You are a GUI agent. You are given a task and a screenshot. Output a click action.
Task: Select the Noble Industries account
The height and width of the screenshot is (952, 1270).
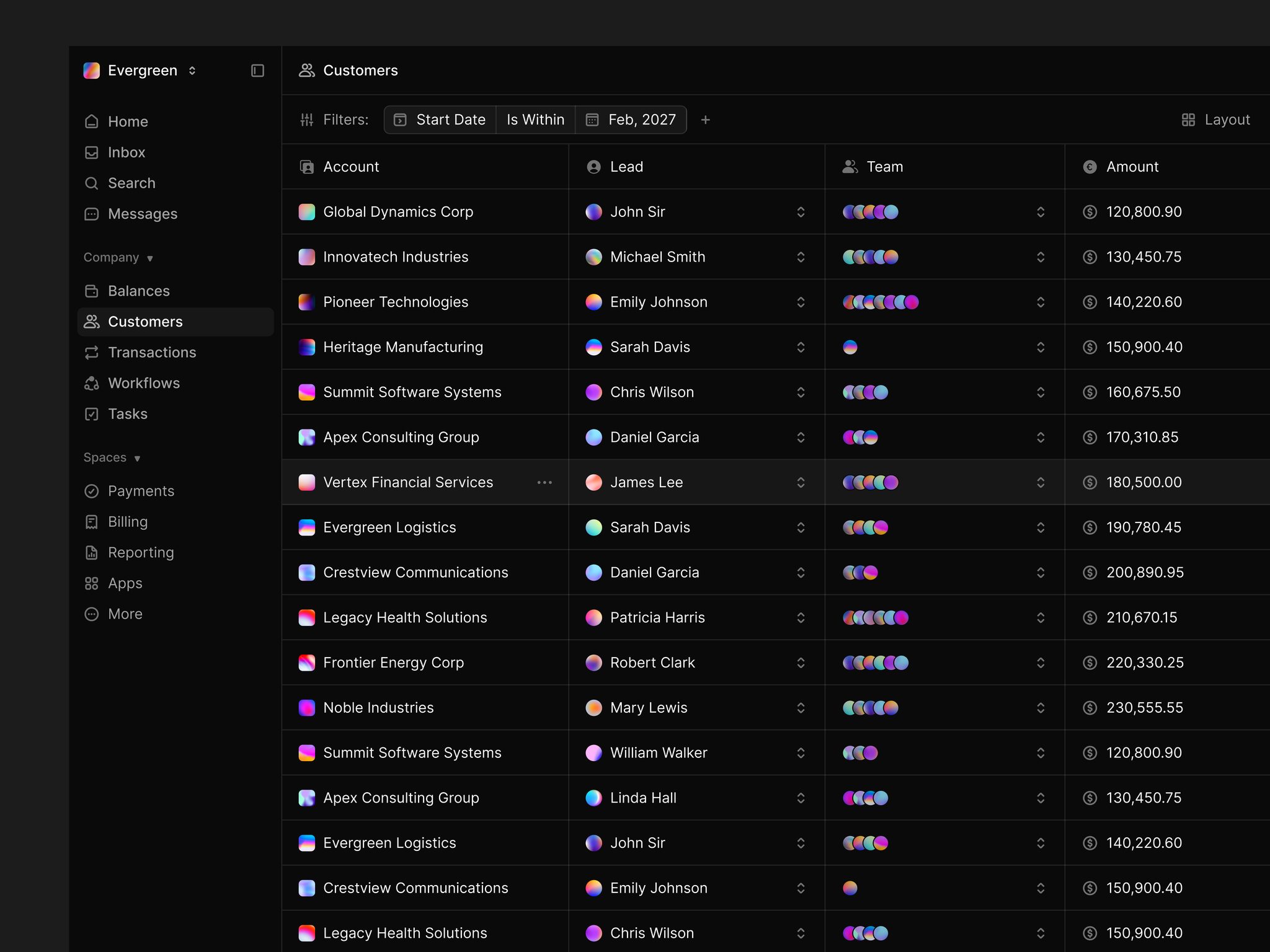coord(378,708)
